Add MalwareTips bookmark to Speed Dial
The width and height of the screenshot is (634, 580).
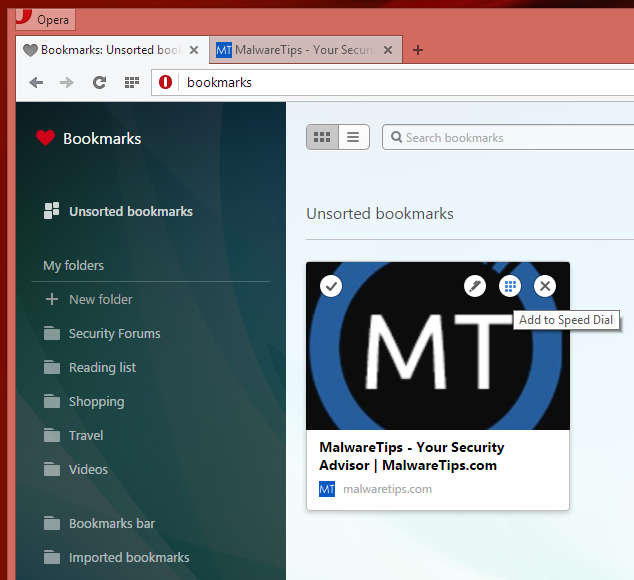510,286
